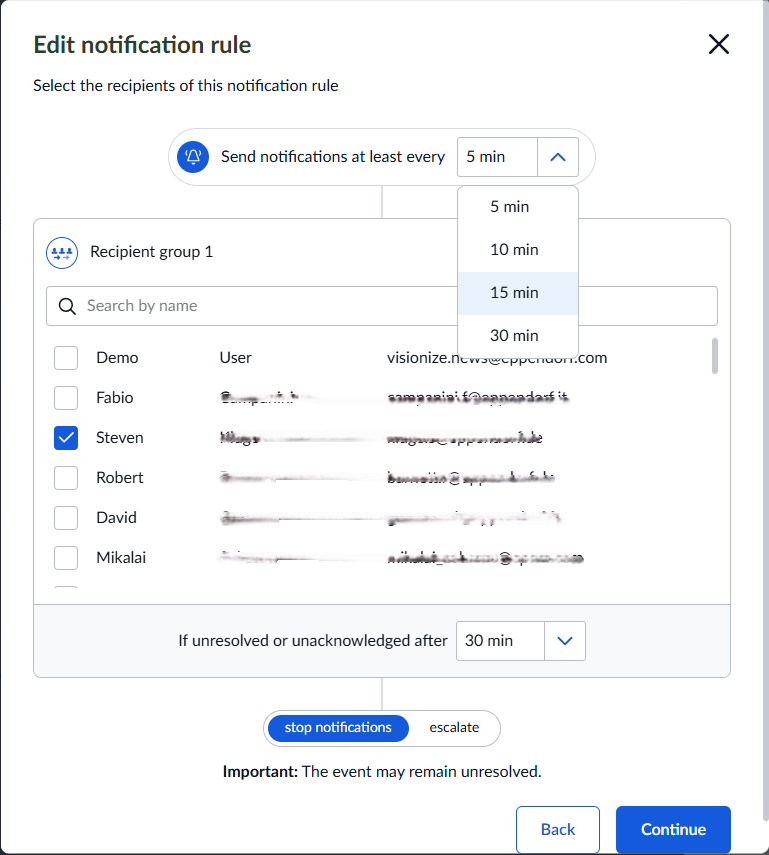Screen dimensions: 769x855
Task: Select "15 min" from the dropdown list
Action: pos(513,292)
